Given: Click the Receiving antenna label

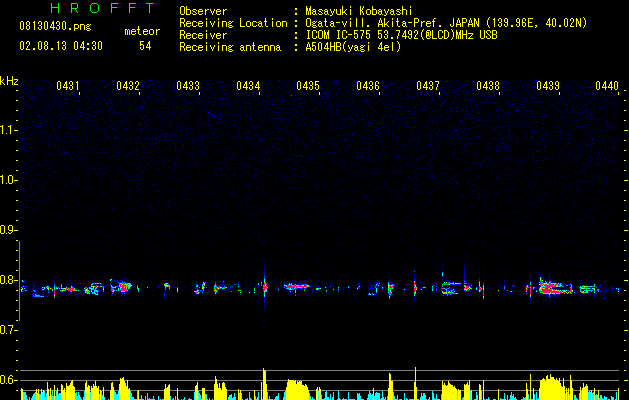Looking at the screenshot, I should [230, 47].
